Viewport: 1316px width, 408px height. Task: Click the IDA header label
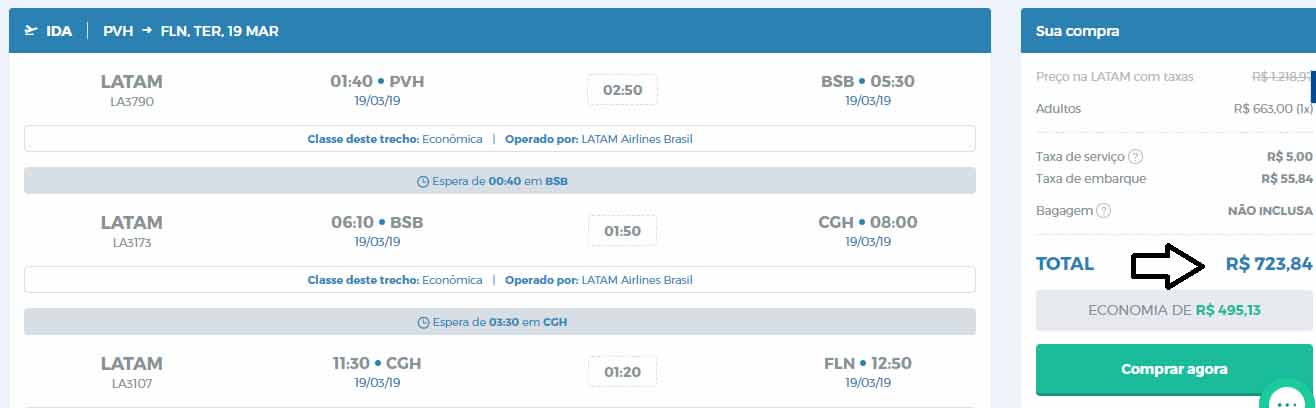click(59, 31)
